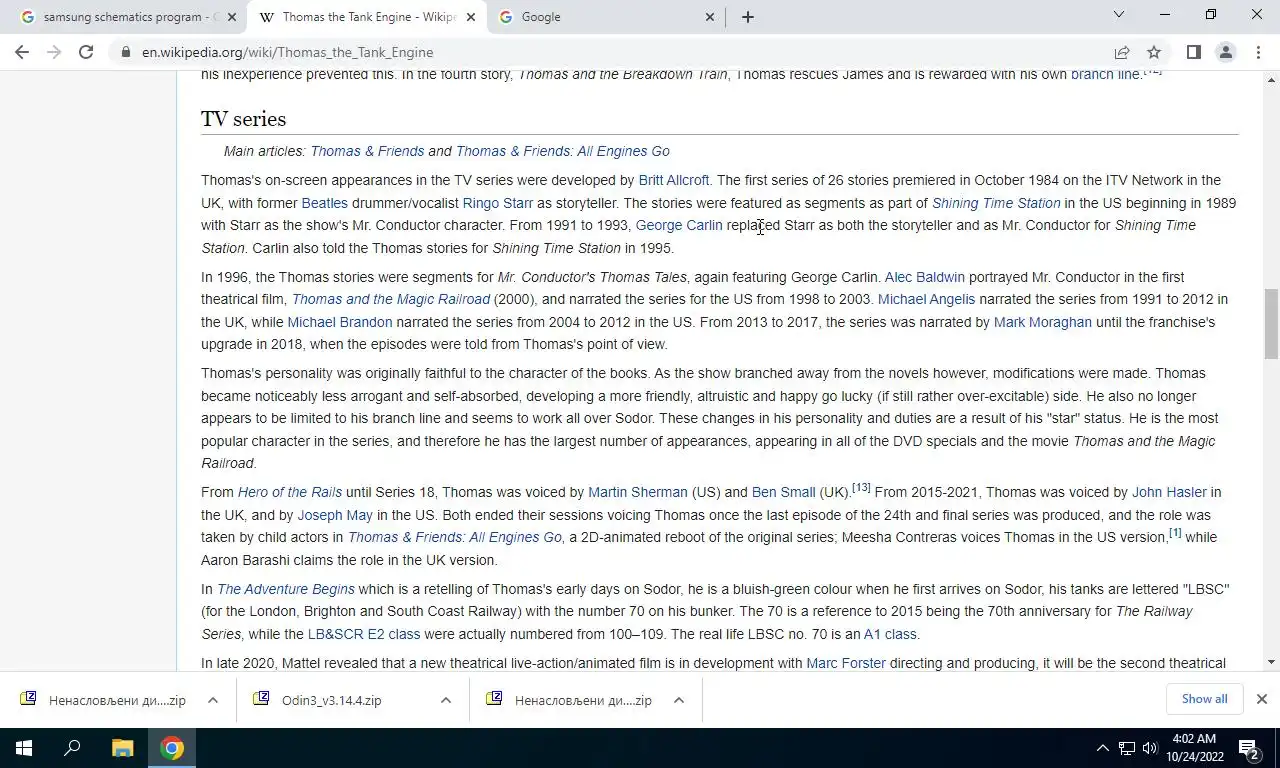The image size is (1280, 768).
Task: Open File Explorer from taskbar
Action: [122, 748]
